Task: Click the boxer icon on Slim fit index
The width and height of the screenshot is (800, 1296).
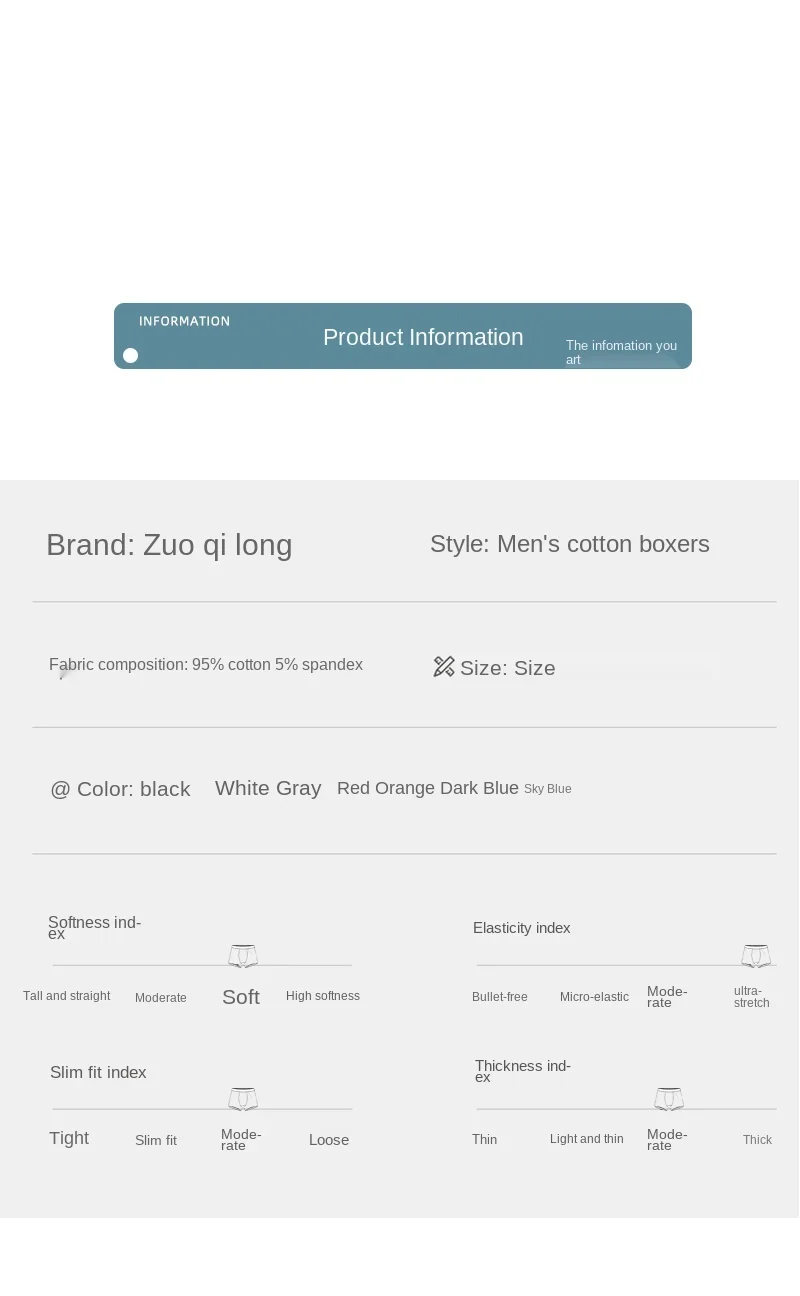Action: coord(243,1099)
